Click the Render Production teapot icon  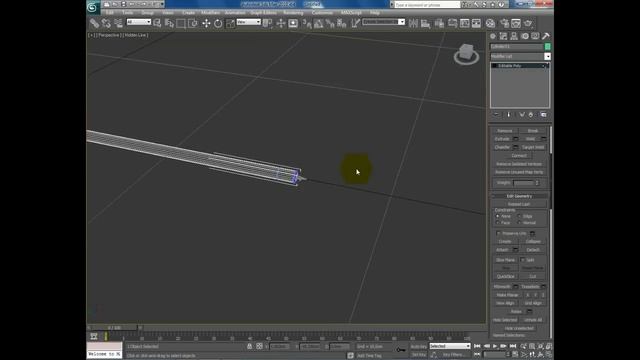click(x=528, y=23)
